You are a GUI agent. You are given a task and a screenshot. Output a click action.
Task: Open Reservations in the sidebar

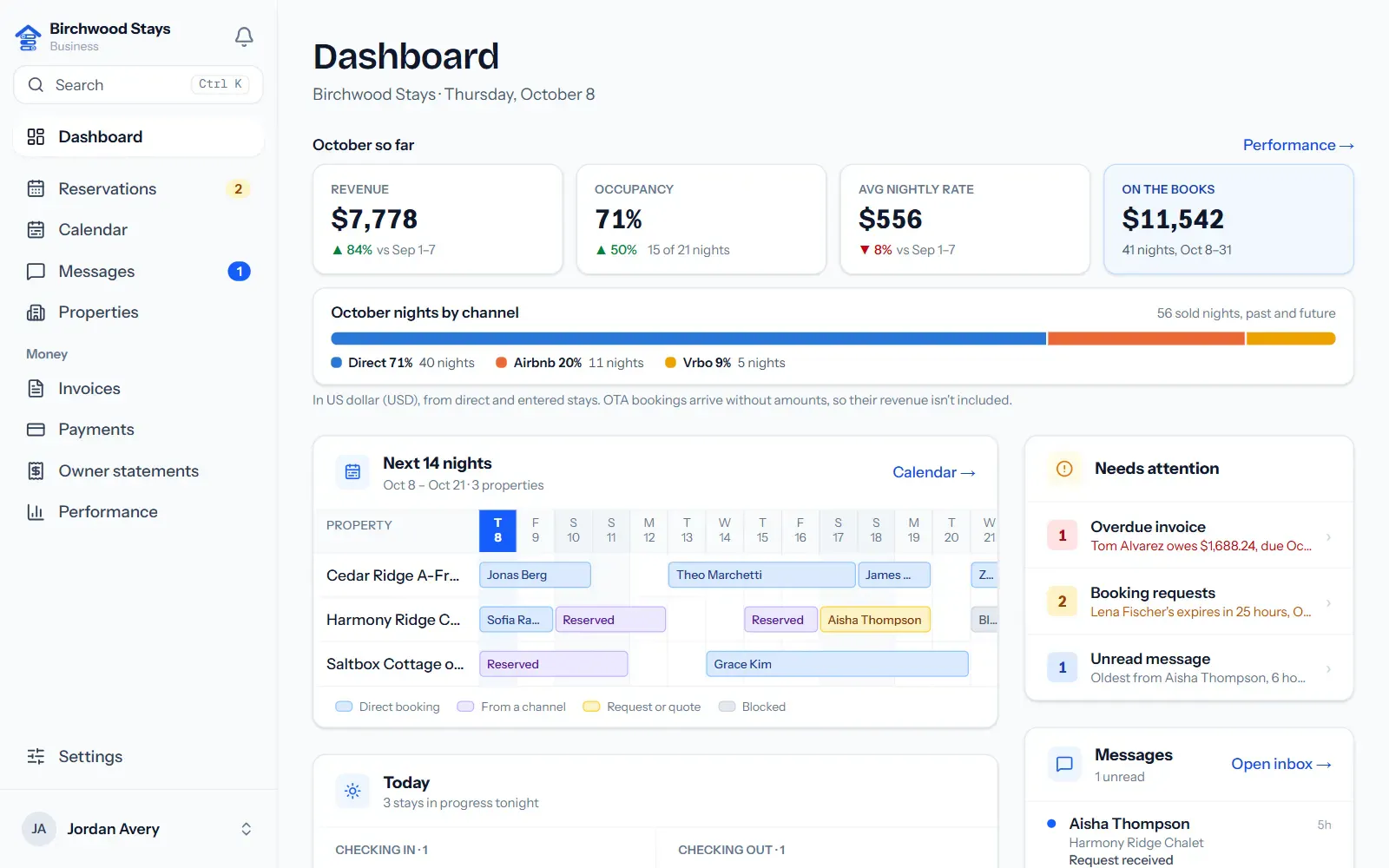tap(139, 188)
